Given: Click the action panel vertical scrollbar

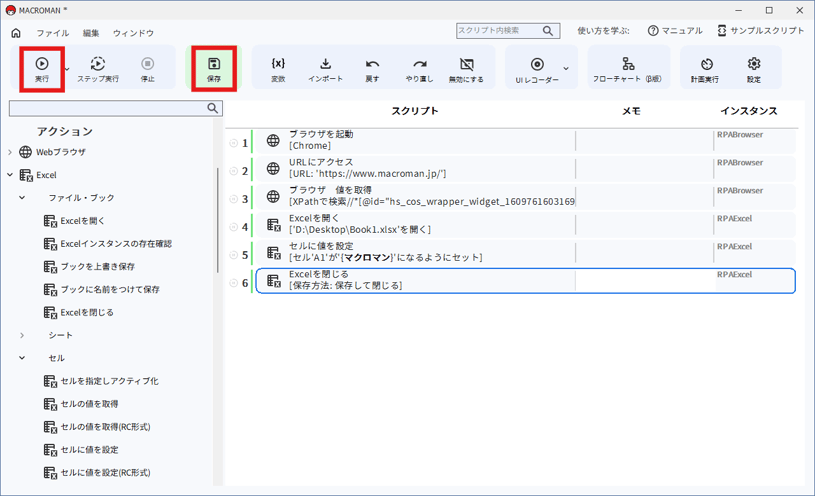Looking at the screenshot, I should pos(217,220).
